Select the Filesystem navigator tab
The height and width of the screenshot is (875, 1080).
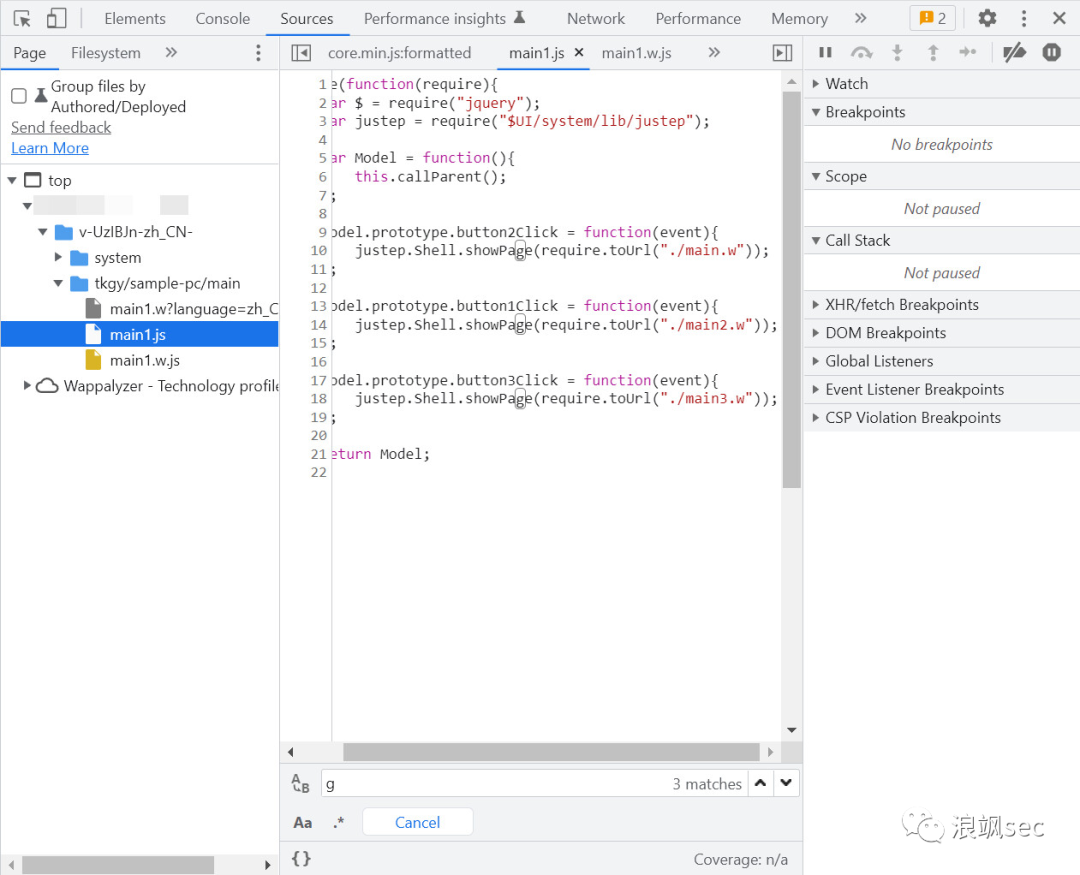[x=105, y=52]
